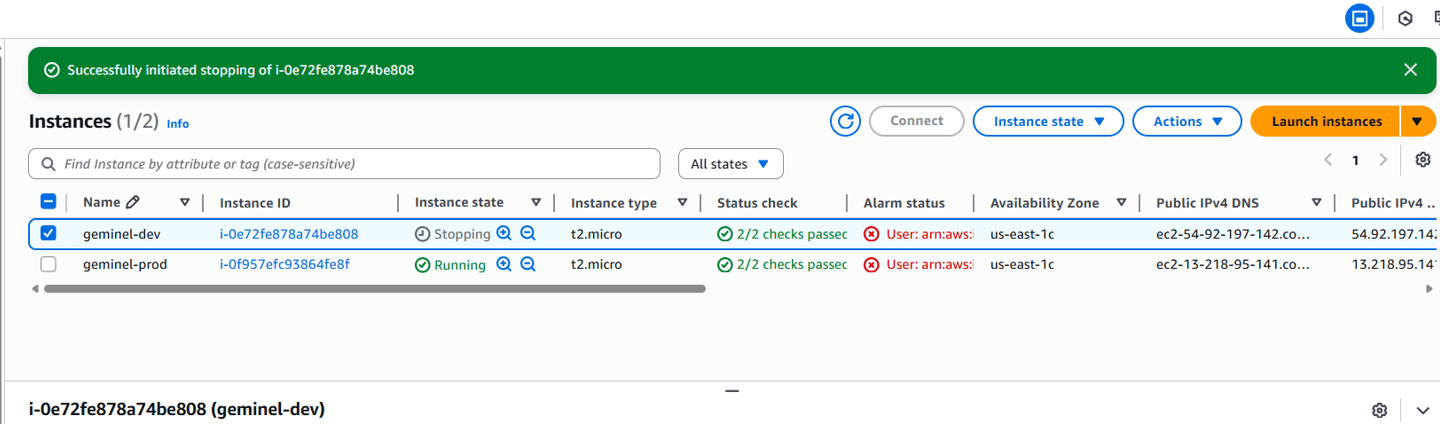Screen dimensions: 1440x424
Task: Click us-east-1c zone for geminel-dev
Action: tap(1022, 234)
